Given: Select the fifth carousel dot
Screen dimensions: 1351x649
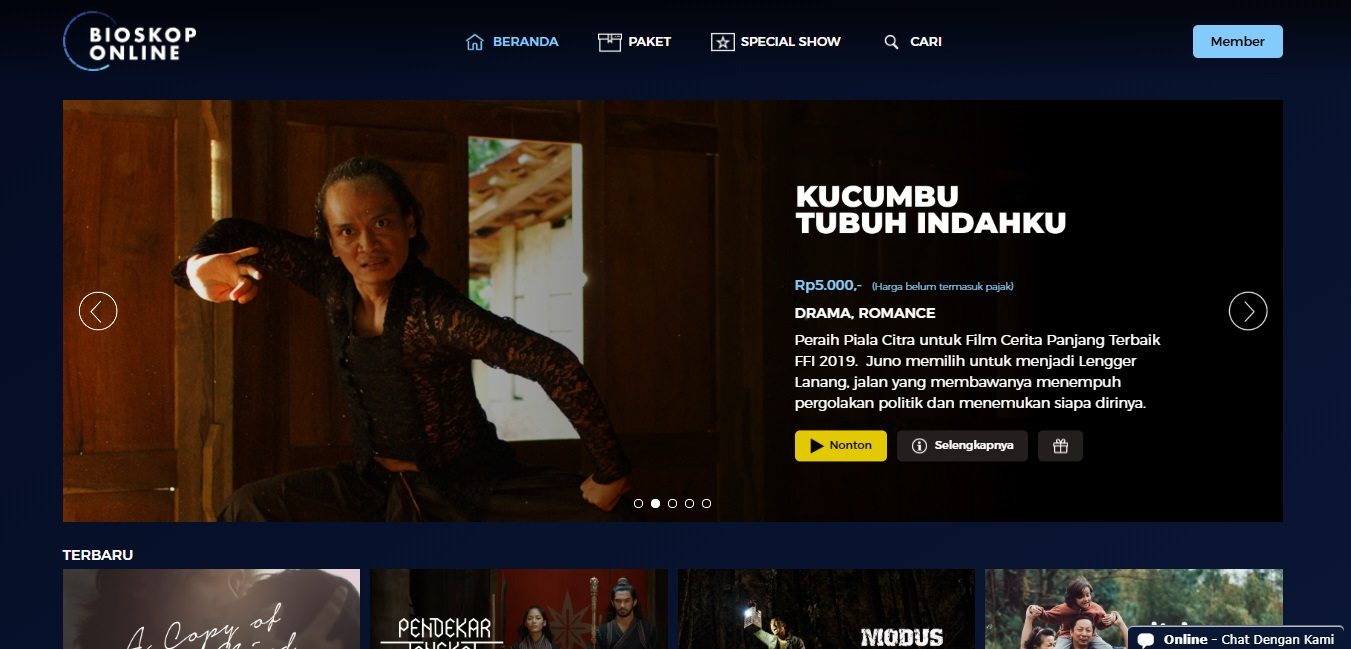Looking at the screenshot, I should click(706, 503).
